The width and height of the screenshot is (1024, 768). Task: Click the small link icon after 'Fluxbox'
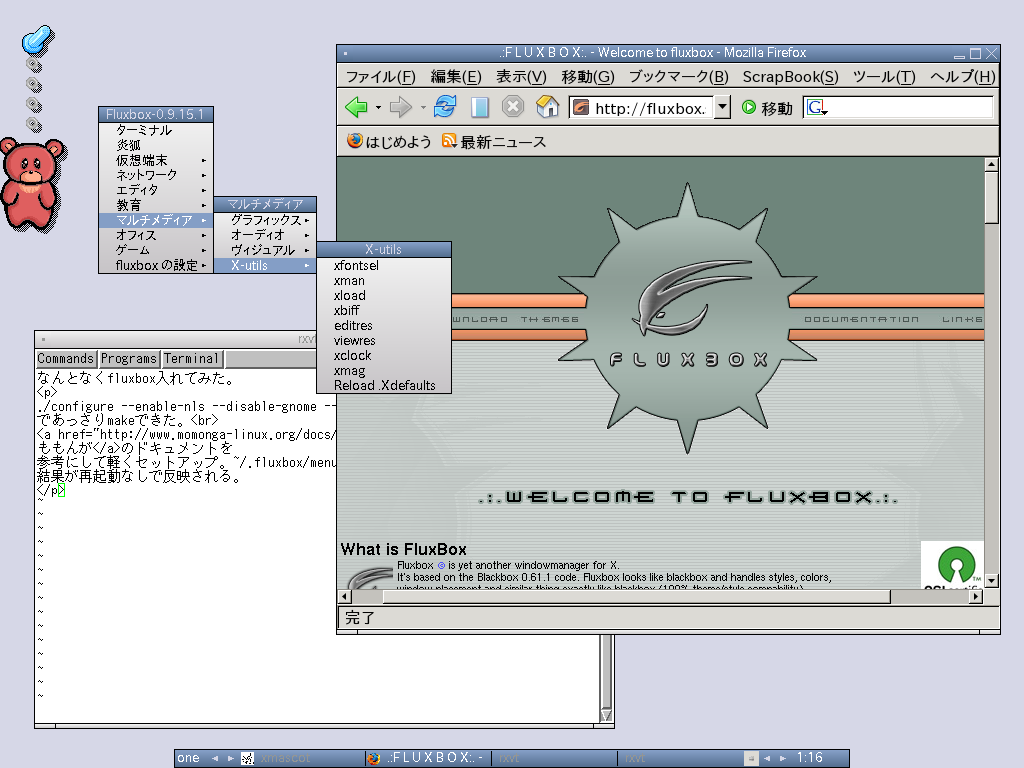[441, 566]
